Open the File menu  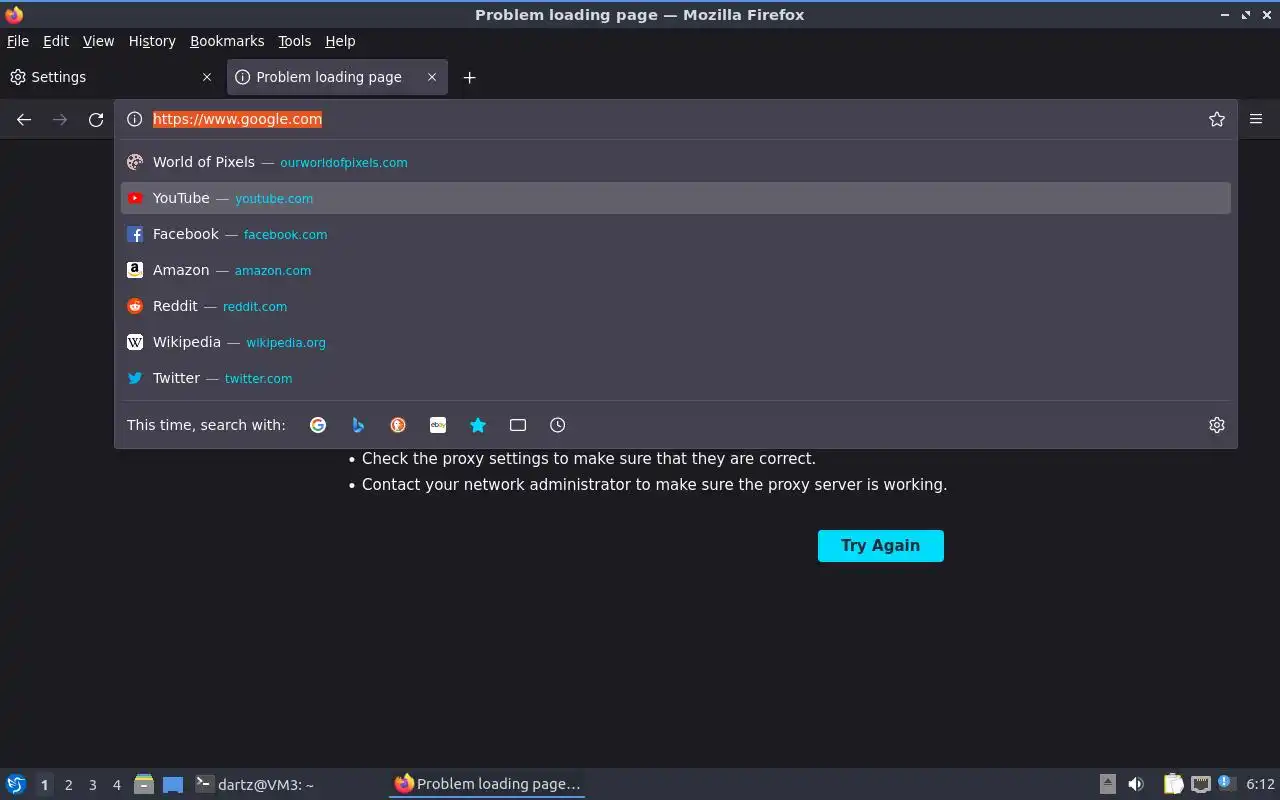coord(18,41)
